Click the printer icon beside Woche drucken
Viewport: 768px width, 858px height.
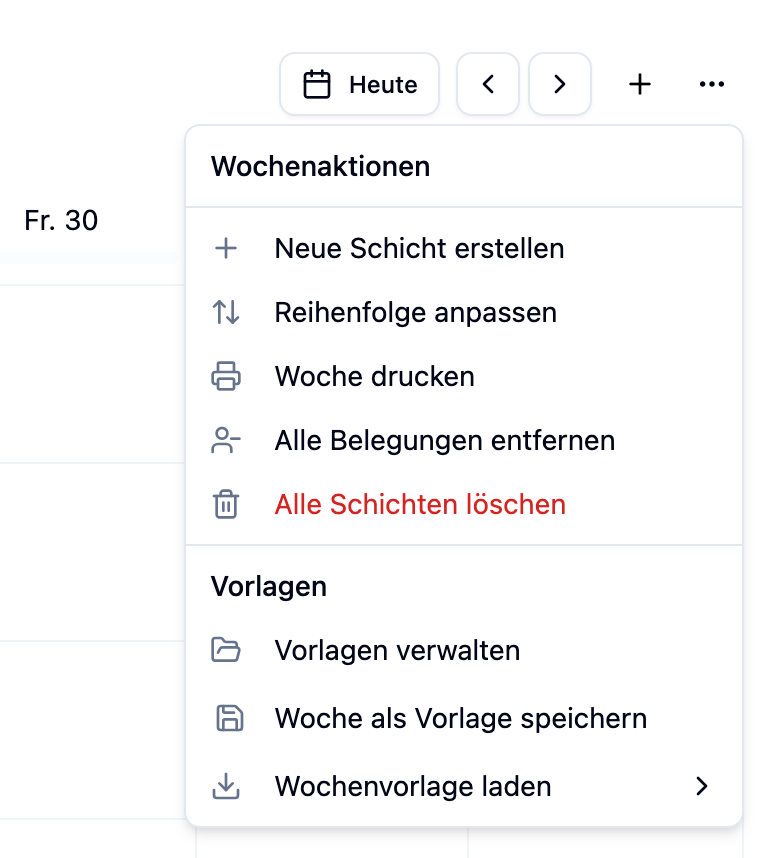227,377
